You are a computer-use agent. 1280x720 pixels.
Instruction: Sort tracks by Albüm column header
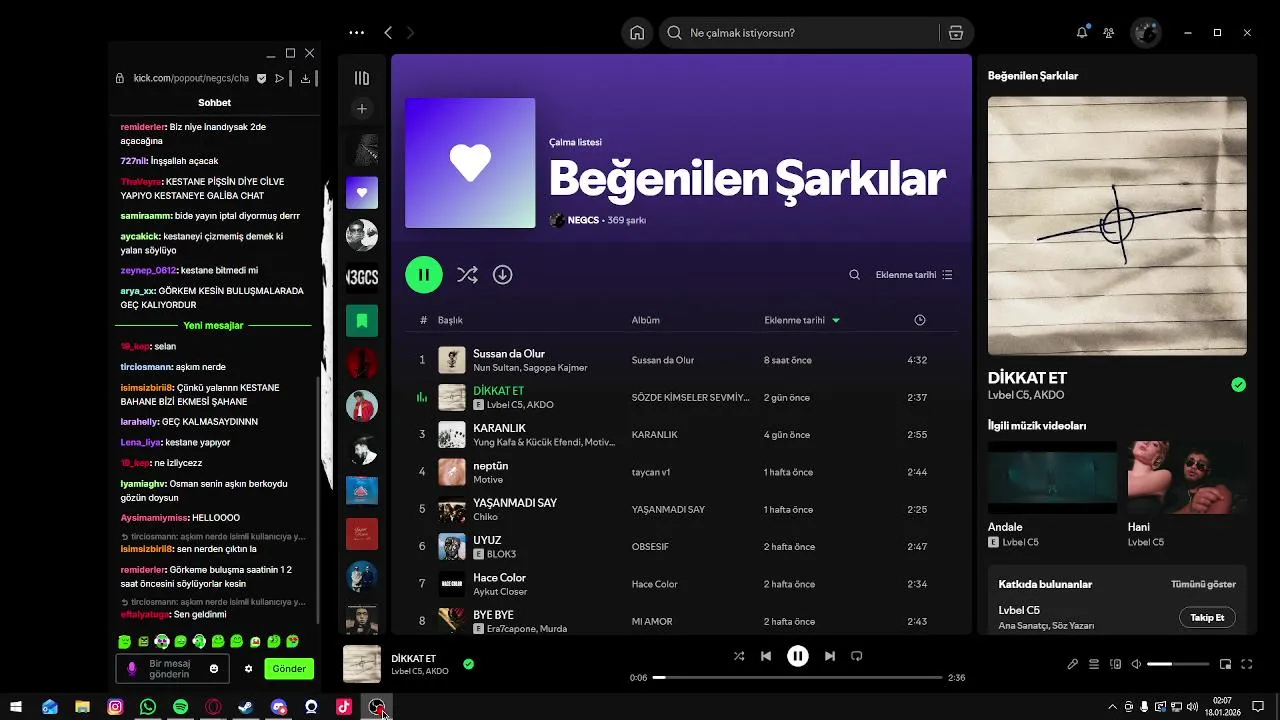645,320
